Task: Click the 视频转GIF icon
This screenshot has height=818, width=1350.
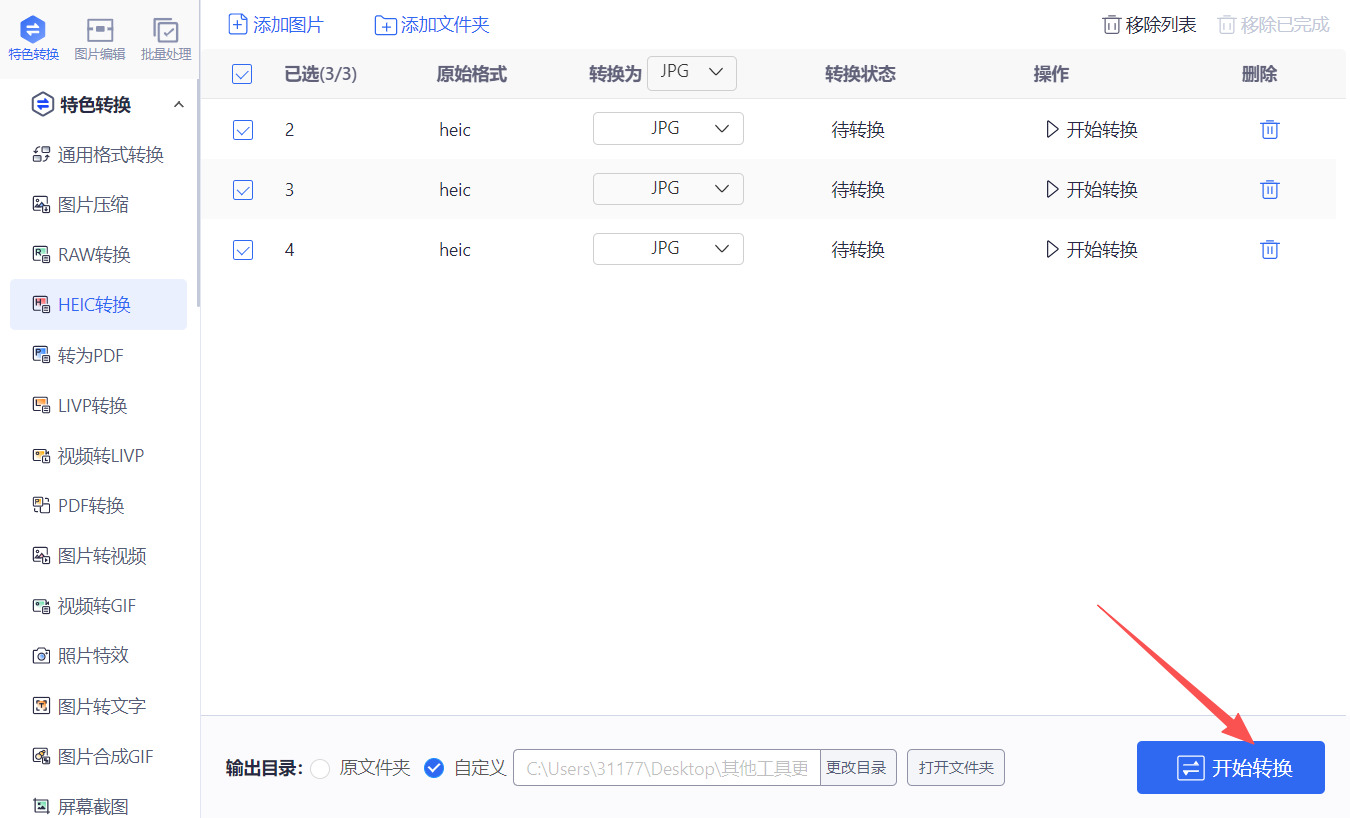Action: tap(41, 606)
